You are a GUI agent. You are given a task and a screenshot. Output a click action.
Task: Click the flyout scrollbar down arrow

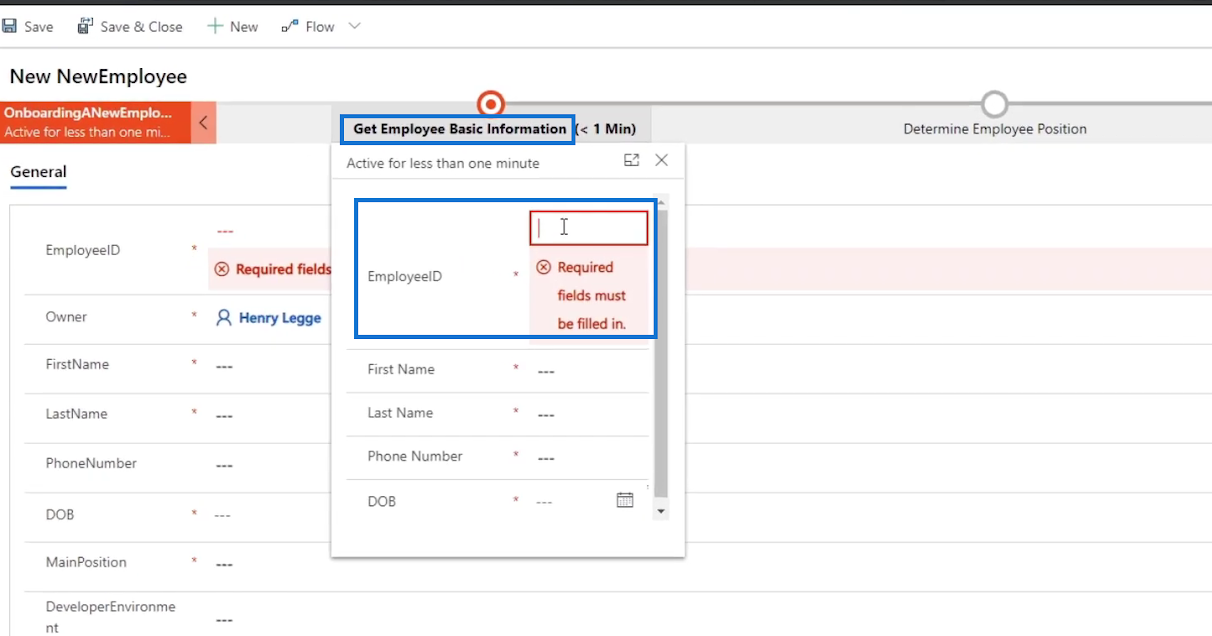[x=660, y=511]
